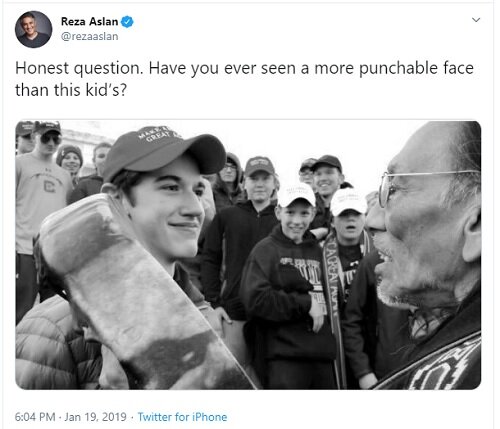Open the Twitter for iPhone link

click(x=182, y=417)
